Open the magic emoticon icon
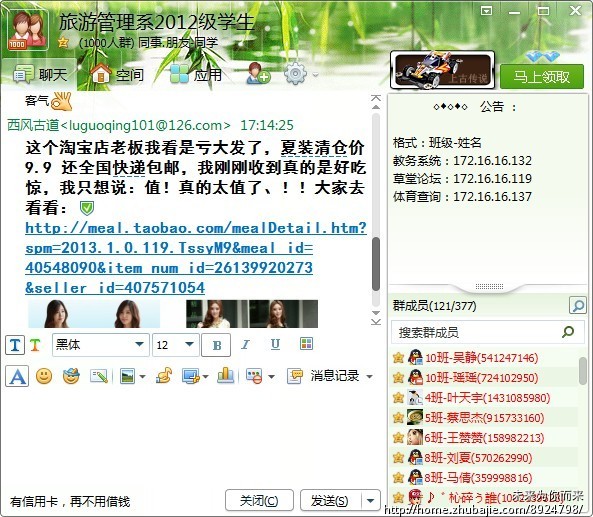 [x=71, y=376]
